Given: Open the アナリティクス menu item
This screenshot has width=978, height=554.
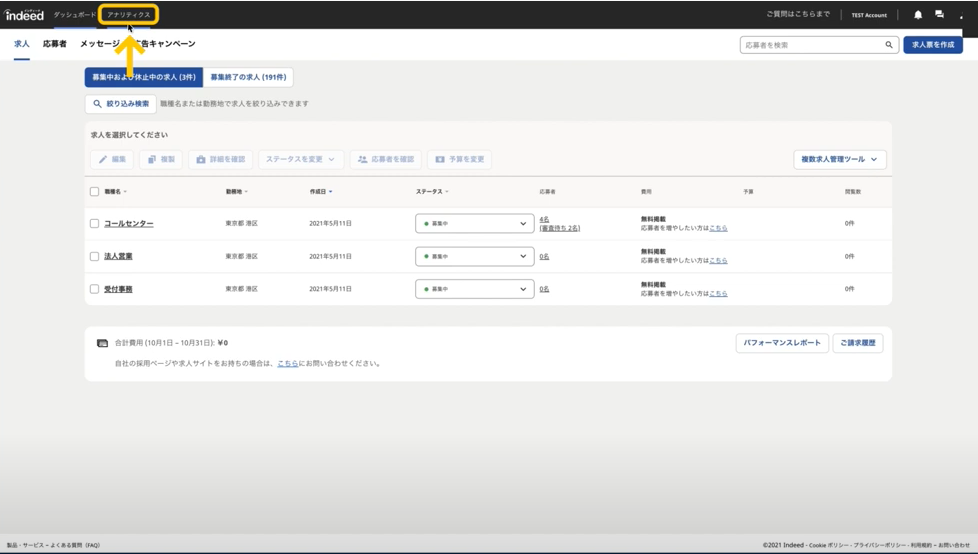Looking at the screenshot, I should pos(129,15).
